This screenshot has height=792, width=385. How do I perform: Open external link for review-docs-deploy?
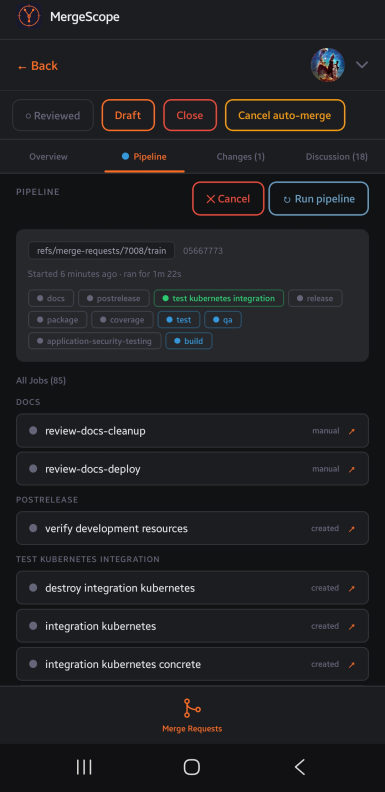352,469
